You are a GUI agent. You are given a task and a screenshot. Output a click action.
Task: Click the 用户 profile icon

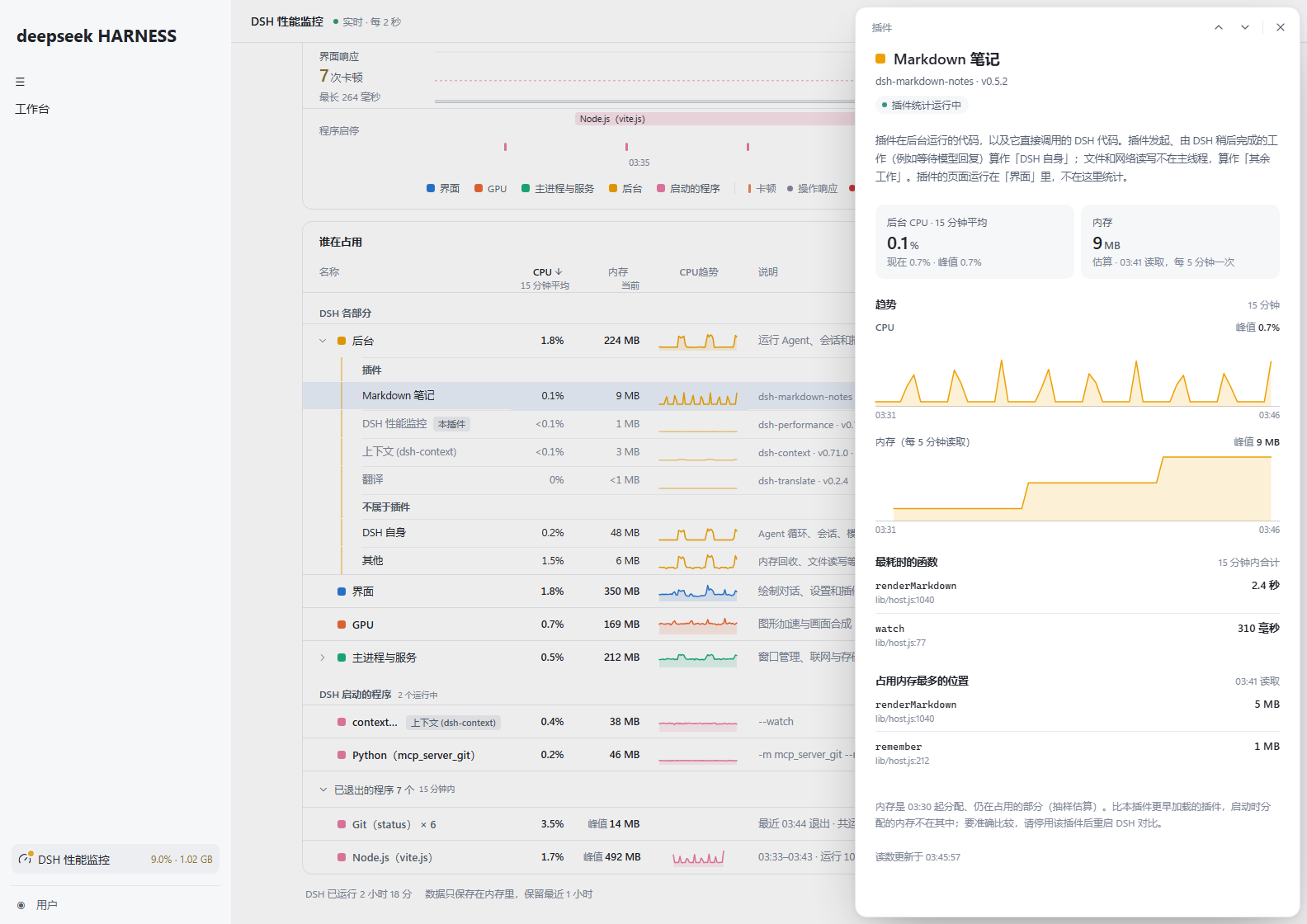[x=21, y=905]
